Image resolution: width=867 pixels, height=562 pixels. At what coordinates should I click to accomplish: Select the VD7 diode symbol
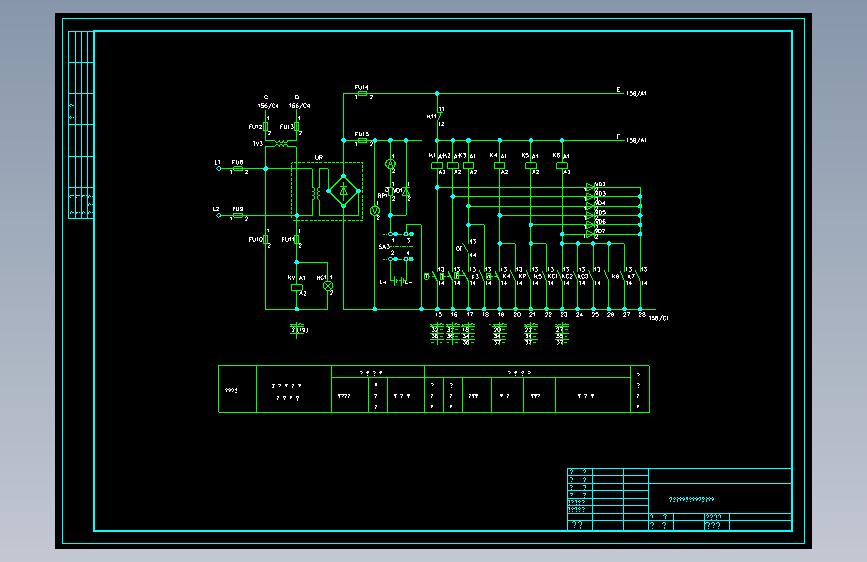pyautogui.click(x=590, y=234)
